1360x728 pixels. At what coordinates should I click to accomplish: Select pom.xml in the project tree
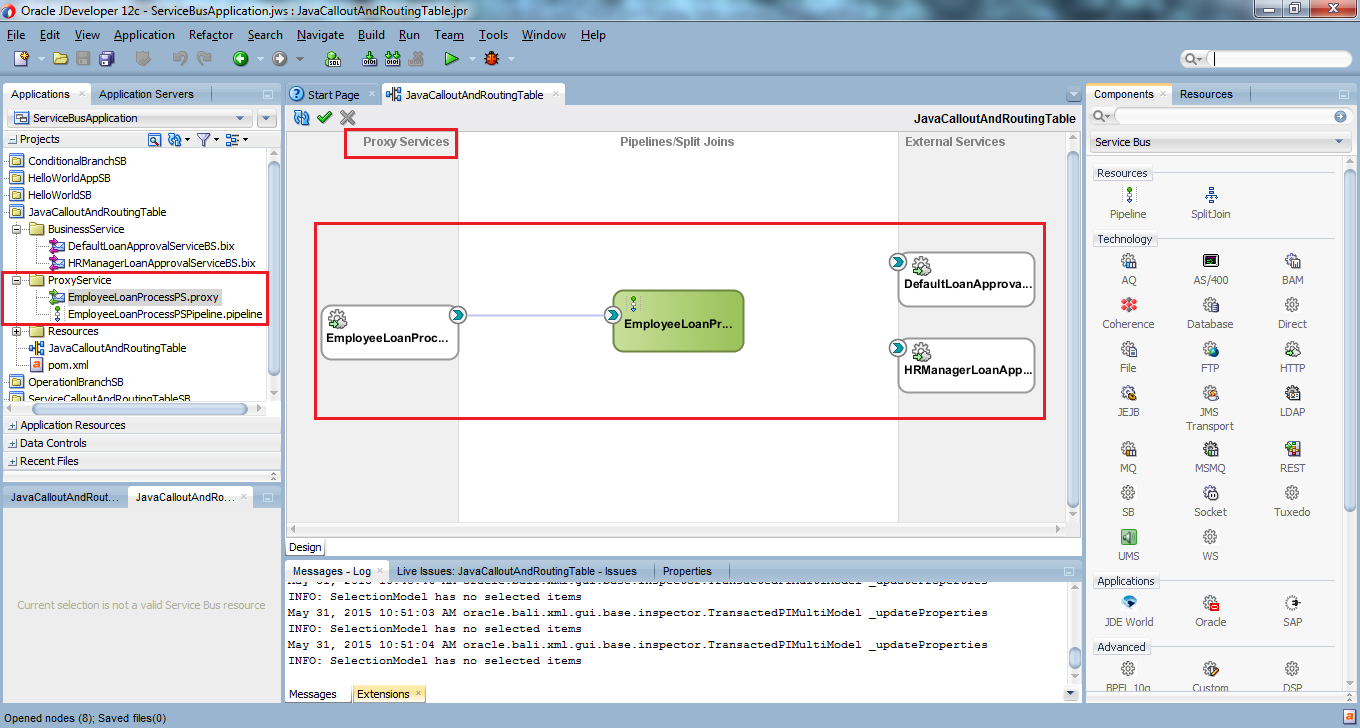tap(68, 365)
